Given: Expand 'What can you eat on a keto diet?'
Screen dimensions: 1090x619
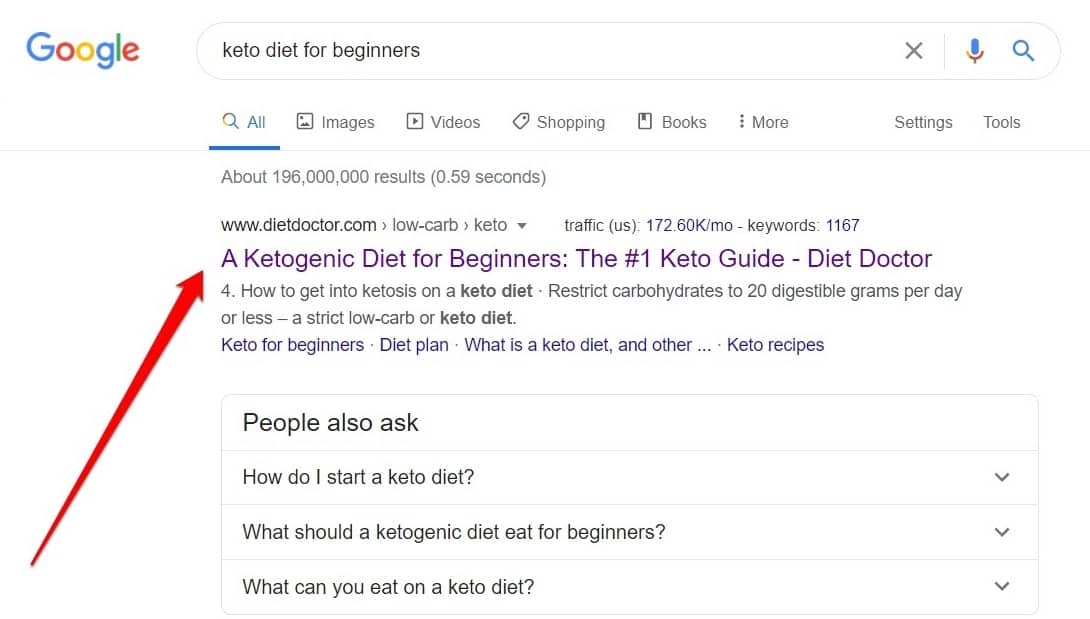Looking at the screenshot, I should pyautogui.click(x=628, y=587).
